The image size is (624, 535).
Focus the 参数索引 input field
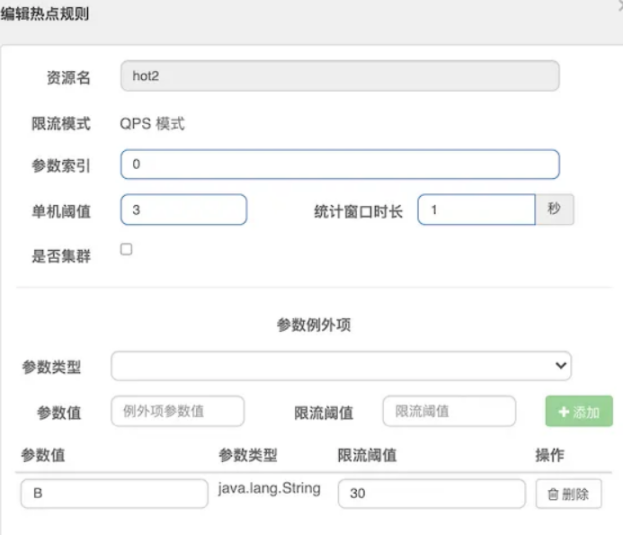click(x=340, y=164)
